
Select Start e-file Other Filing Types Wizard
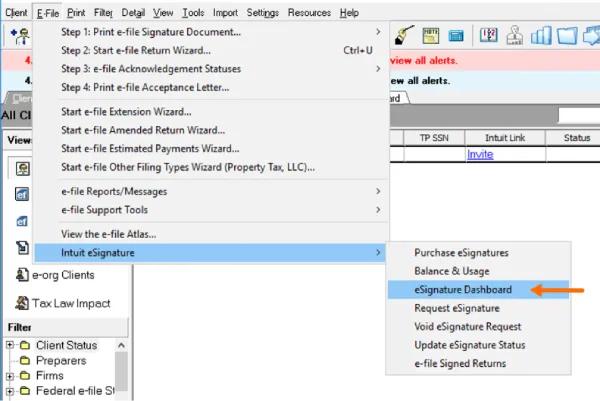click(211, 167)
